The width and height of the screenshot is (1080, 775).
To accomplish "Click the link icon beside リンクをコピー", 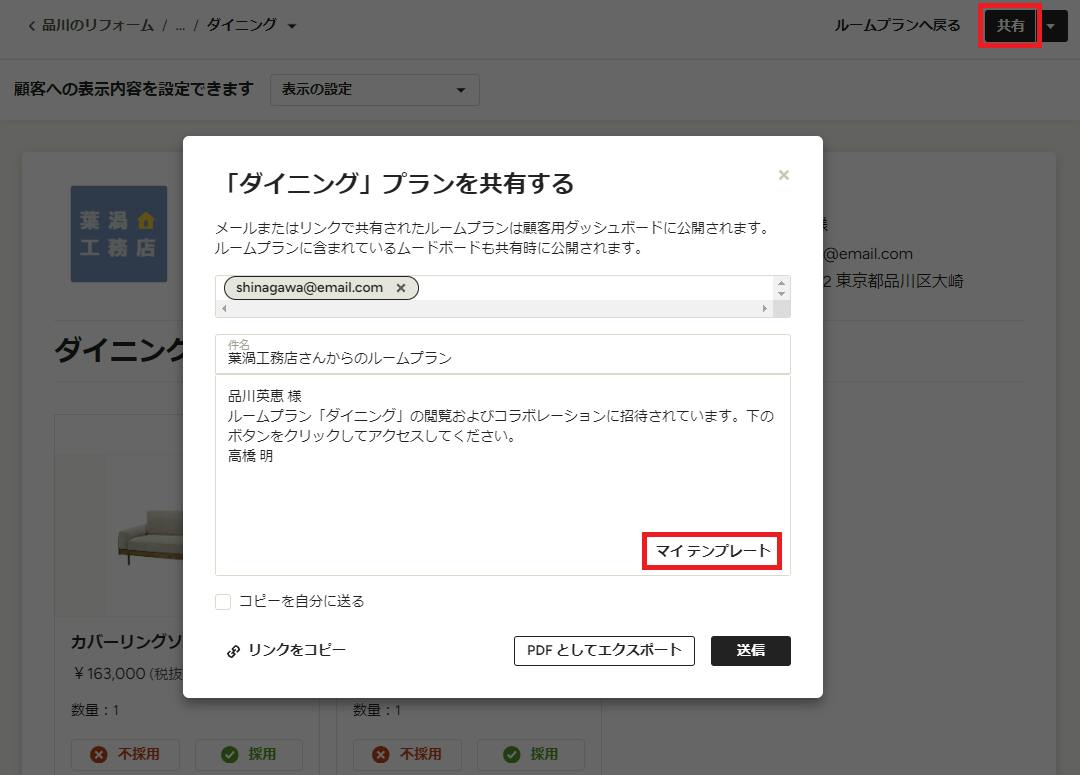I will (233, 651).
